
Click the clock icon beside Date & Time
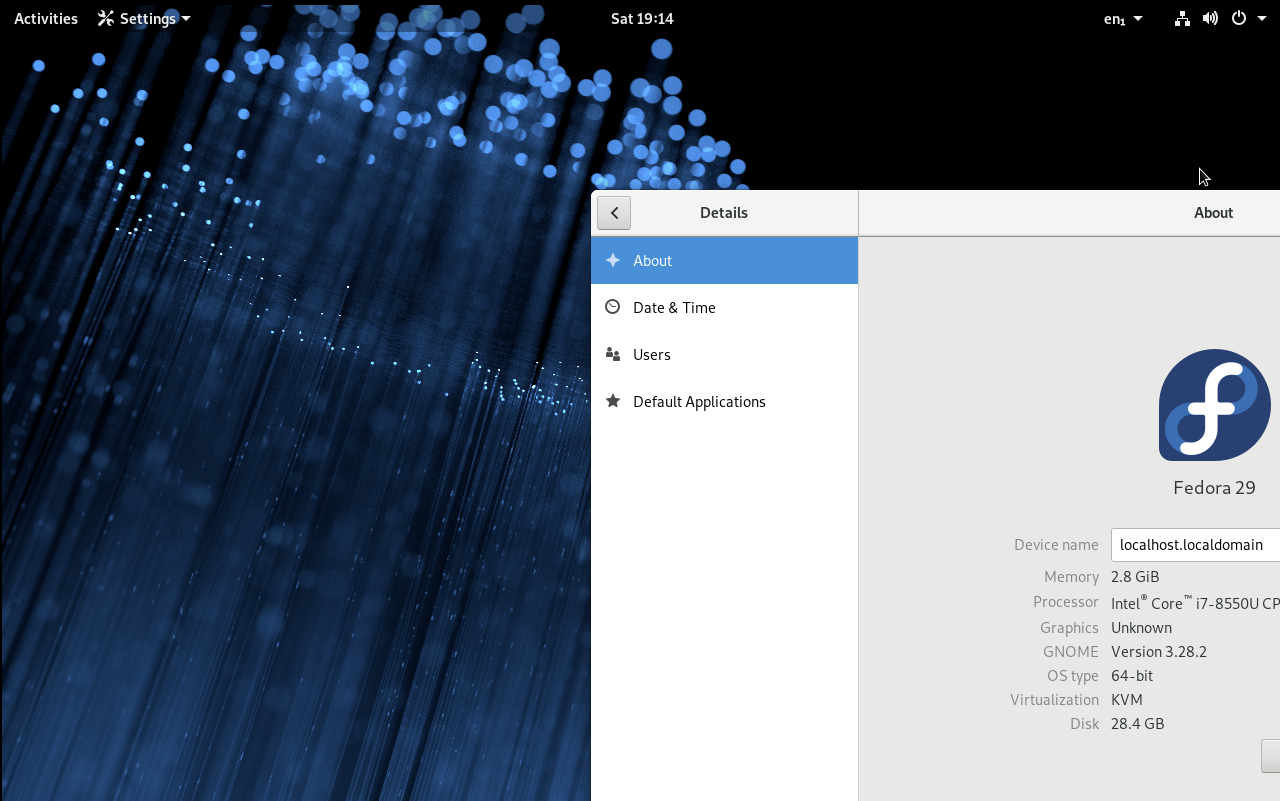coord(613,307)
